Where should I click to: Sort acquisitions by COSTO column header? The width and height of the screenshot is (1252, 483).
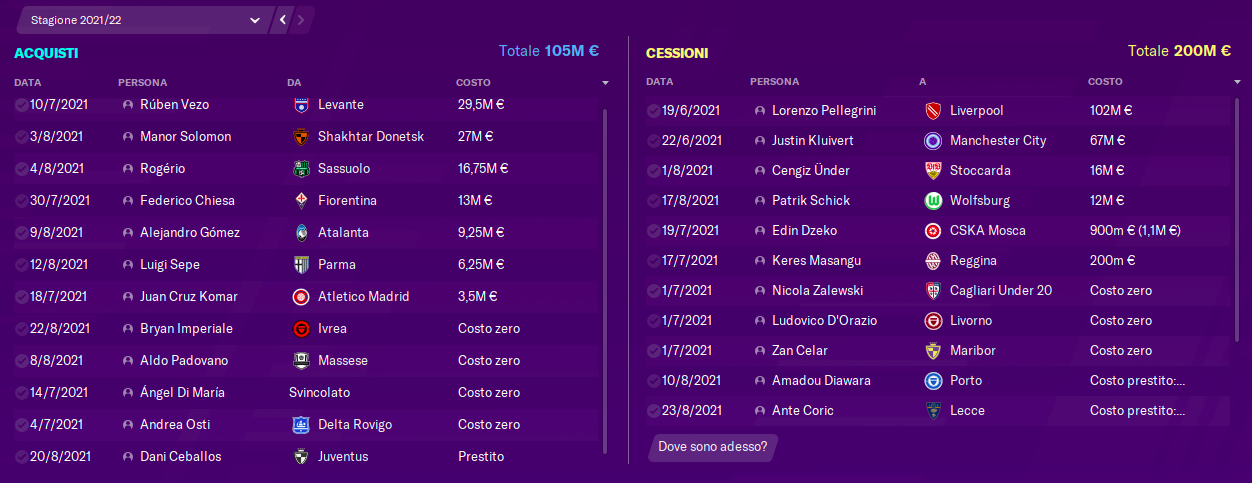click(x=473, y=82)
